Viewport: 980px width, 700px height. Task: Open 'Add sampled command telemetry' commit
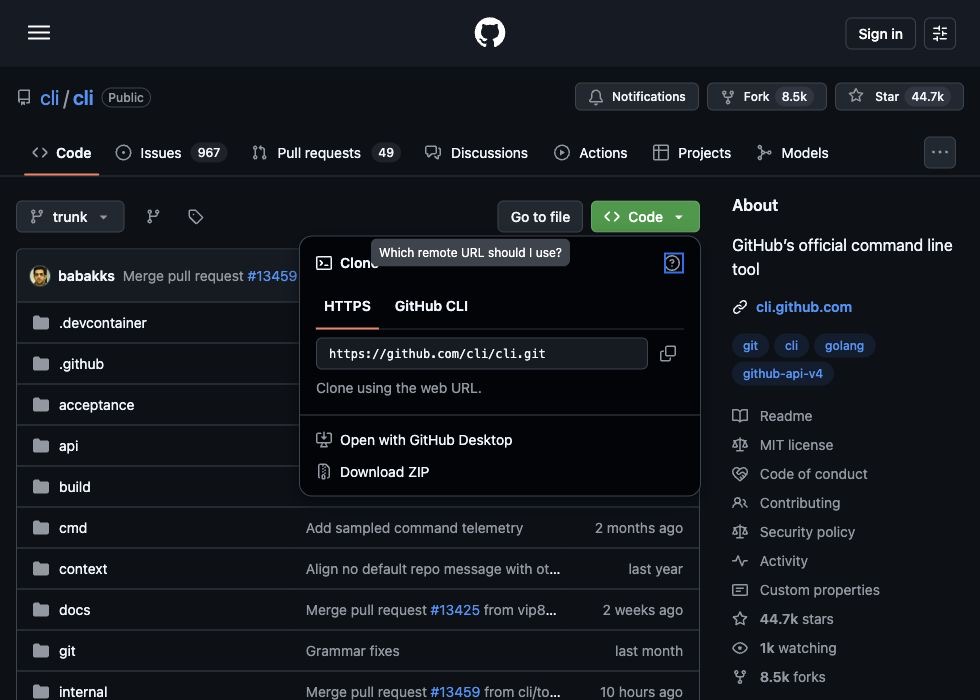(414, 528)
